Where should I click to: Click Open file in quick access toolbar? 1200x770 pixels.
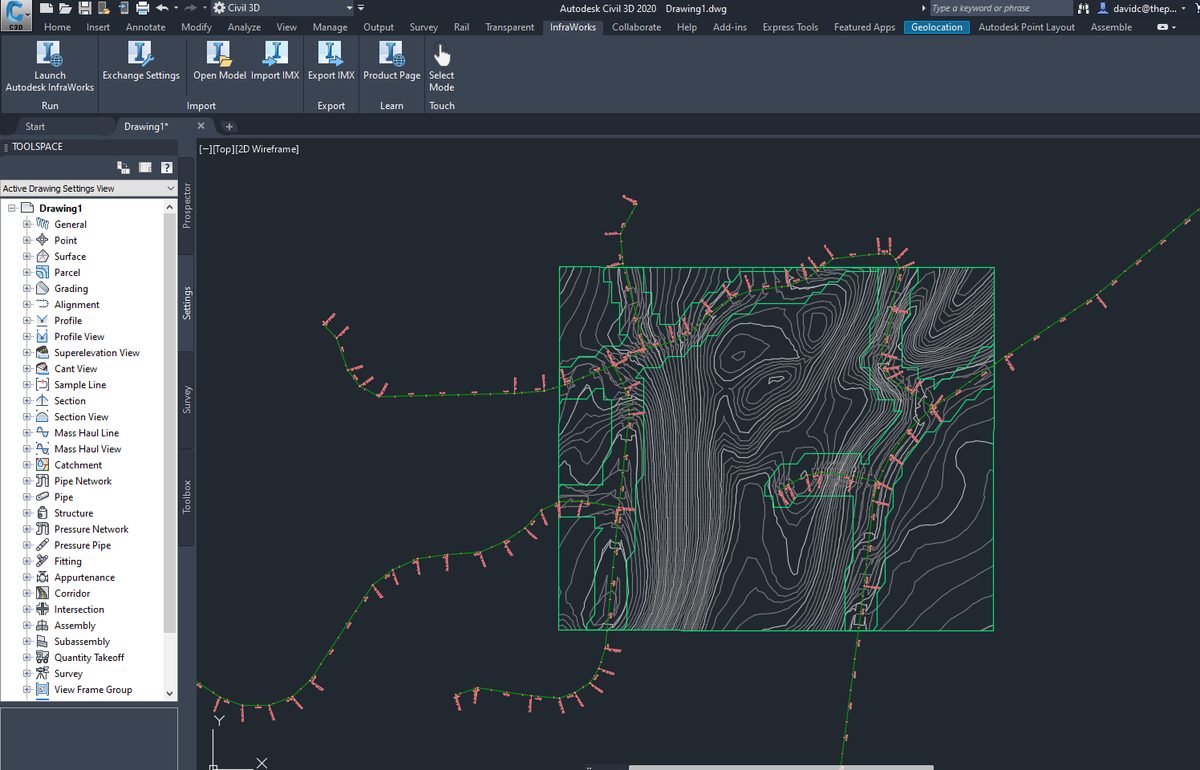[66, 7]
